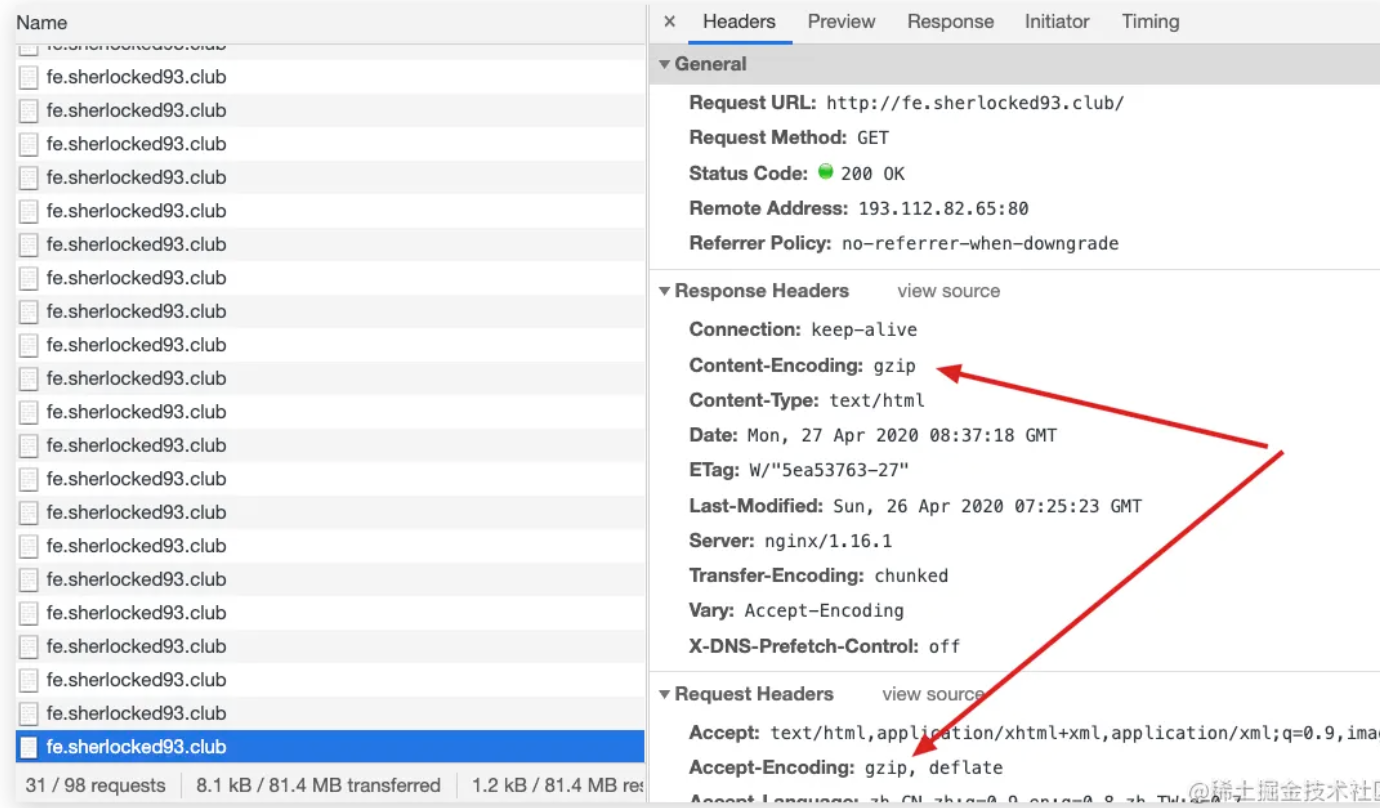This screenshot has width=1380, height=808.
Task: Click view source beside Request Headers
Action: click(932, 694)
